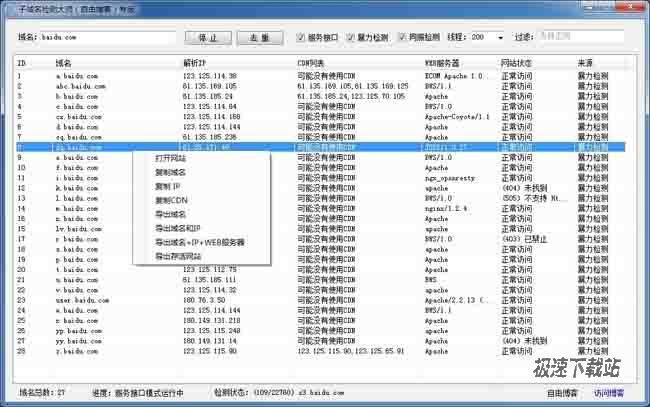The width and height of the screenshot is (650, 407).
Task: Select the yp.baidu.com row
Action: coord(320,331)
